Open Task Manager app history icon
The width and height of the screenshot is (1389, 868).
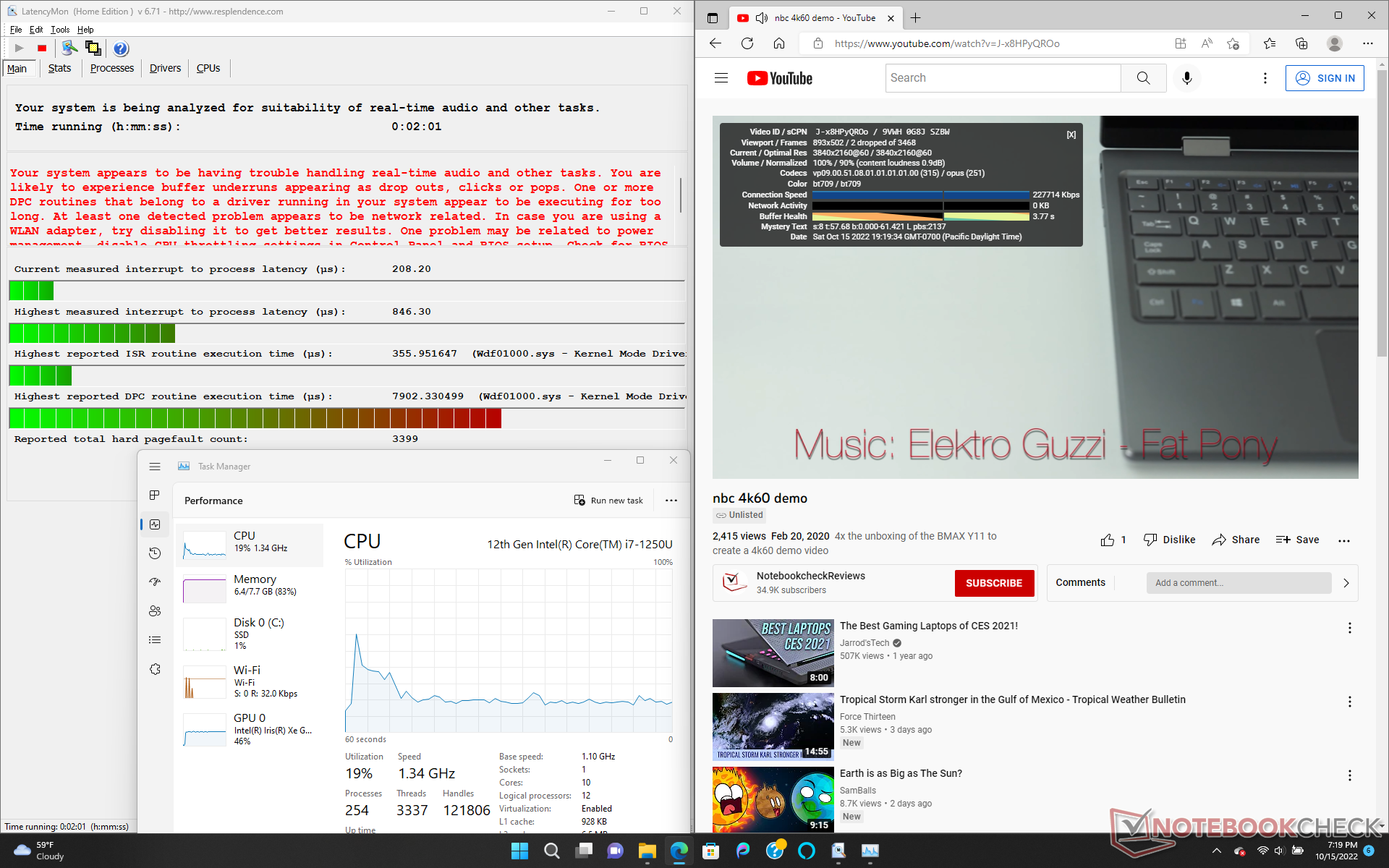pos(155,553)
